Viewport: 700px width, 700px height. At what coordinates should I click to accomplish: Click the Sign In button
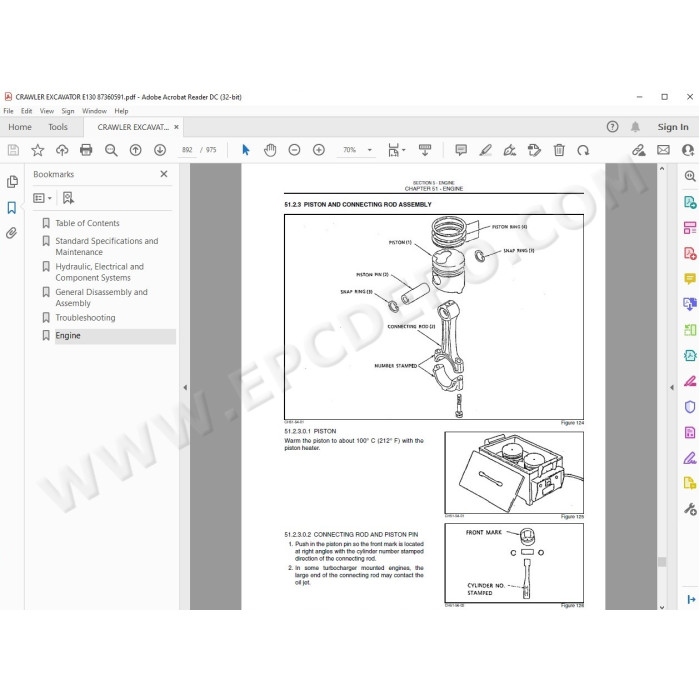pos(673,127)
